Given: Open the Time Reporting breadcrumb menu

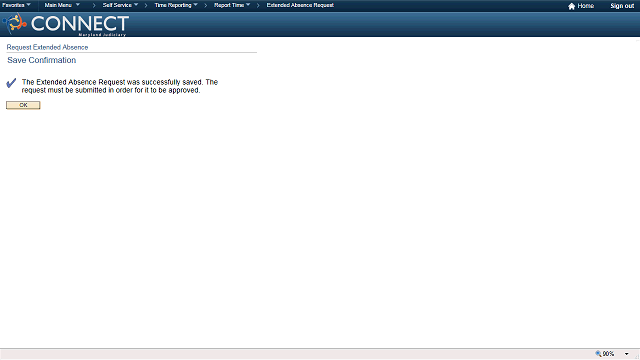Looking at the screenshot, I should 176,5.
